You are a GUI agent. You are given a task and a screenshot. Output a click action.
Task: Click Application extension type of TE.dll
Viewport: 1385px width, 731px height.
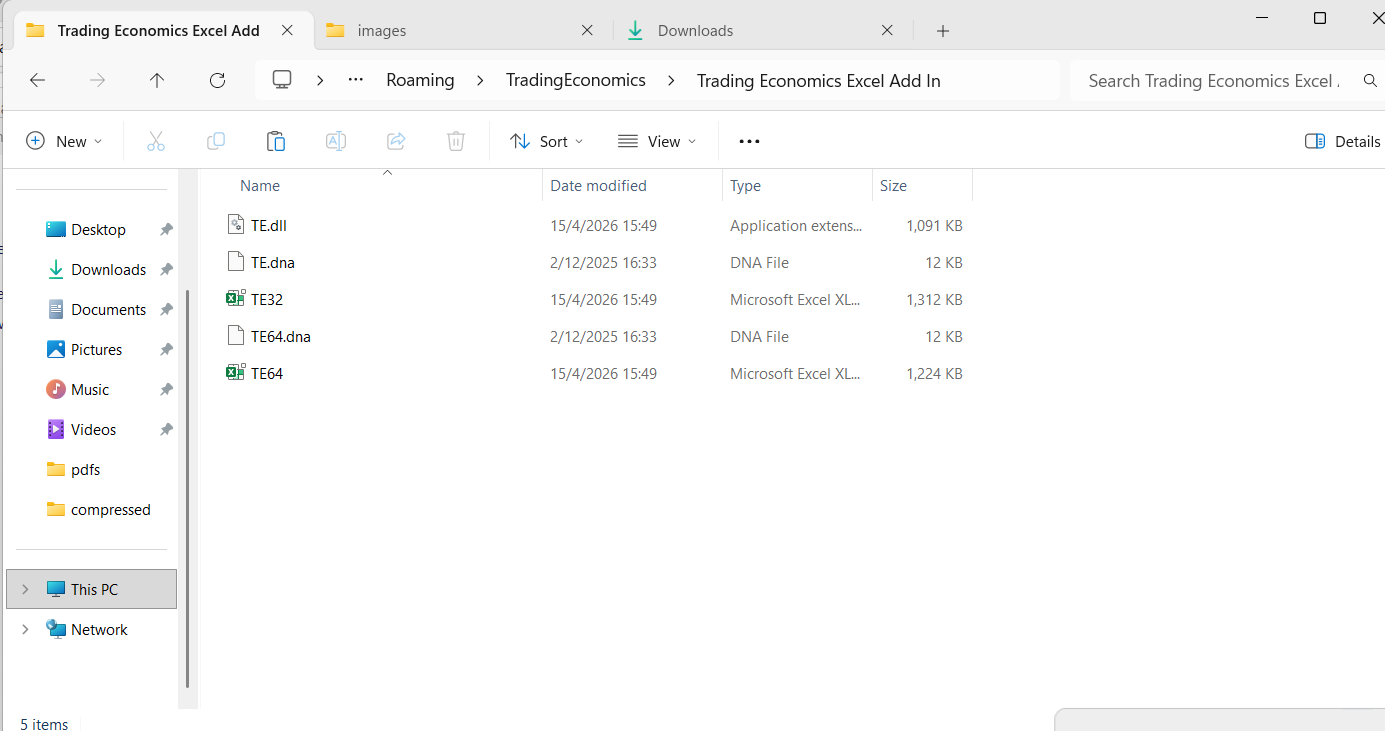[x=796, y=226]
